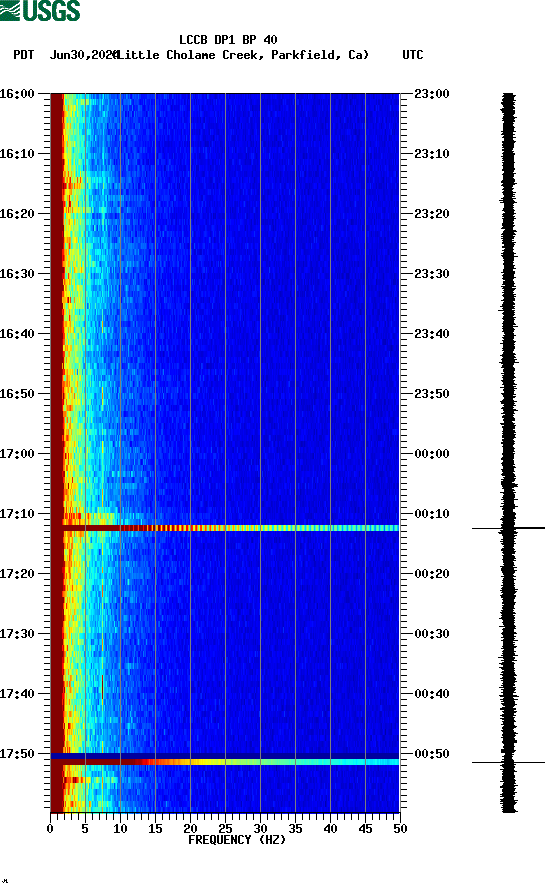Click the '0' frequency tick label

tap(50, 829)
